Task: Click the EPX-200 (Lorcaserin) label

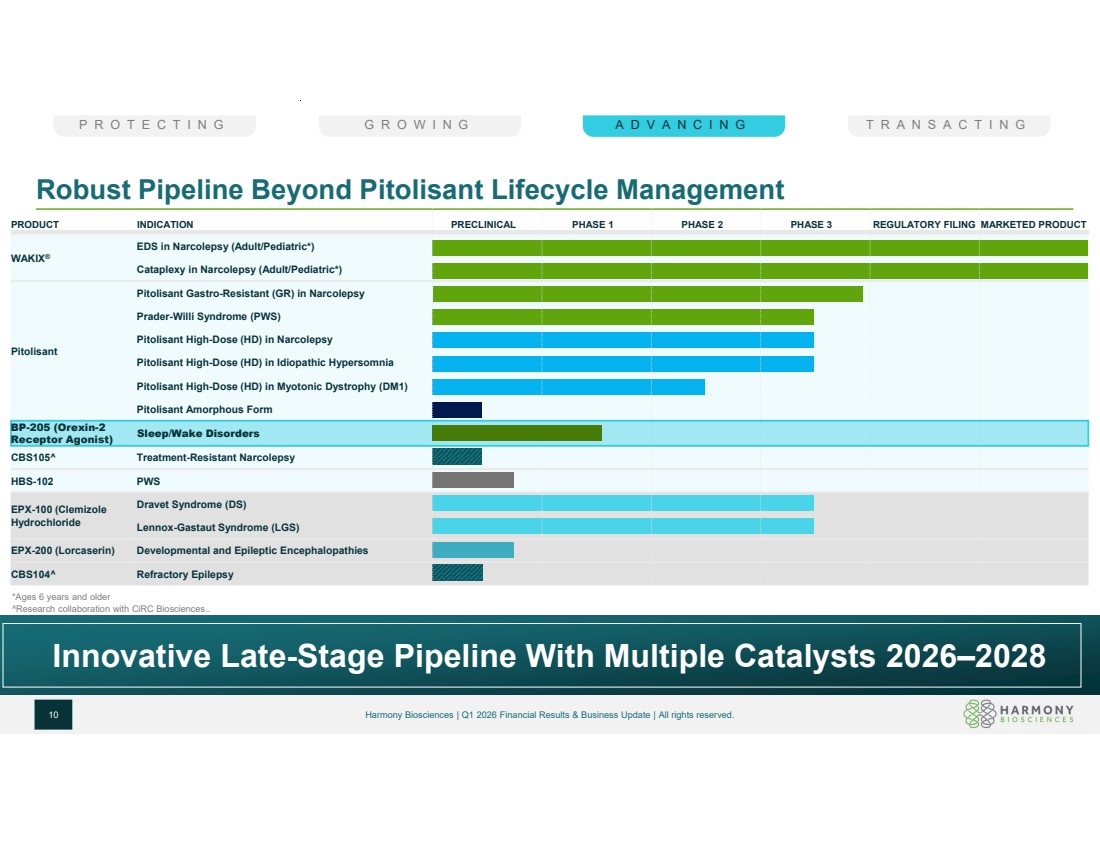Action: 62,551
